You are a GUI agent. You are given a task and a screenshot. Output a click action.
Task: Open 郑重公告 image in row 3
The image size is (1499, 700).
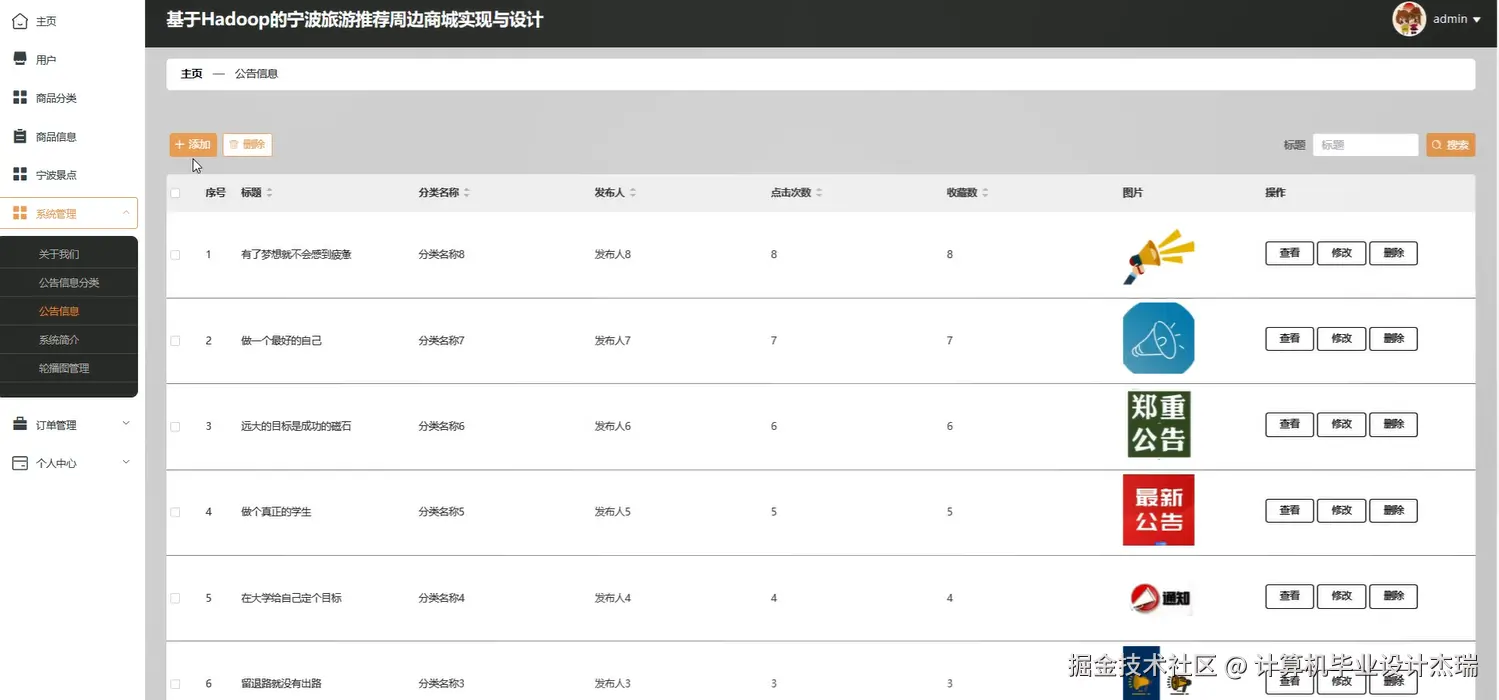tap(1159, 425)
